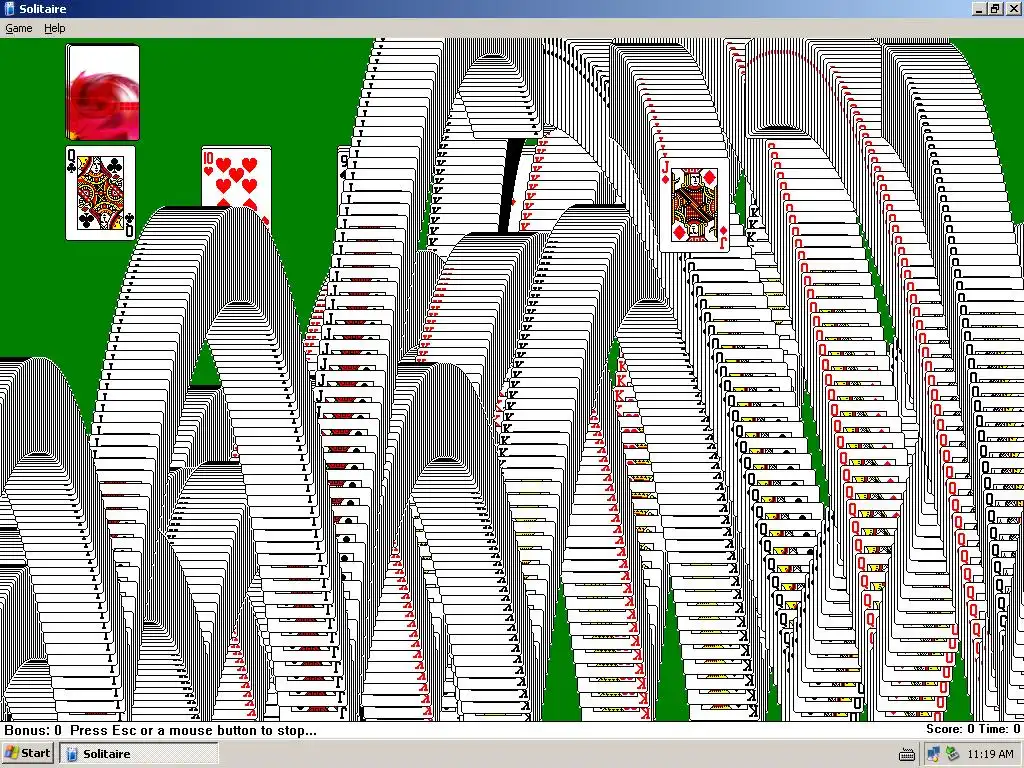Click the 'Press Esc or a mouse button to stop...' text
1024x768 pixels.
point(193,730)
